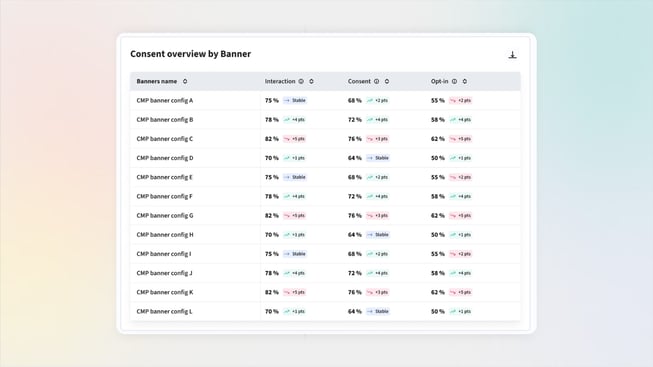The image size is (653, 367).
Task: Click the Consent overview by Banner title
Action: 190,54
